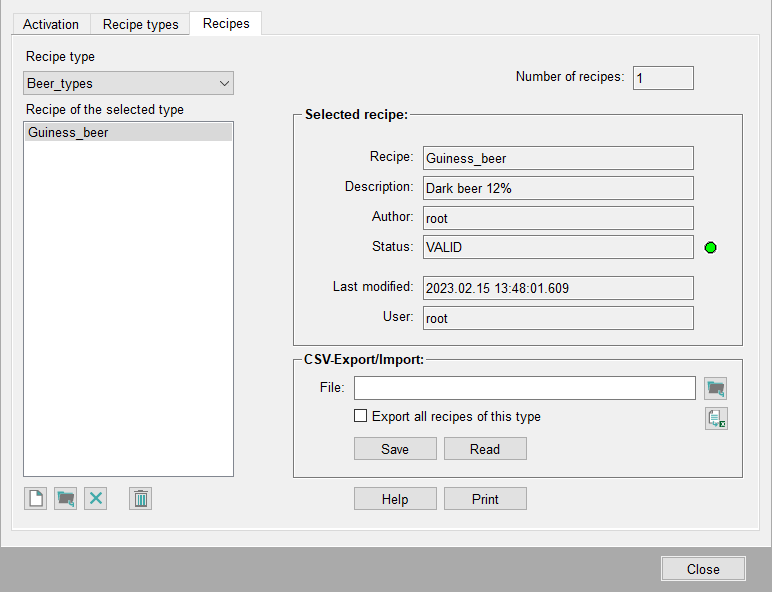Close the dialog with the Close button
This screenshot has width=772, height=592.
(703, 569)
